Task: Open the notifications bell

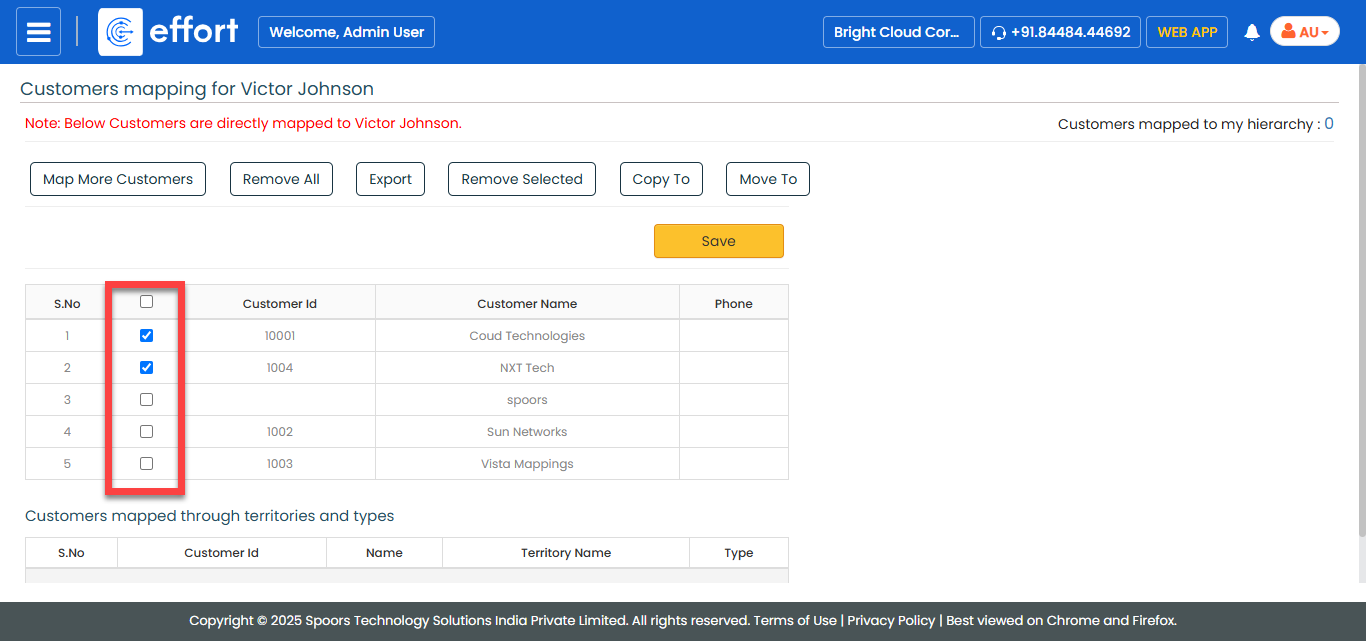Action: tap(1251, 32)
